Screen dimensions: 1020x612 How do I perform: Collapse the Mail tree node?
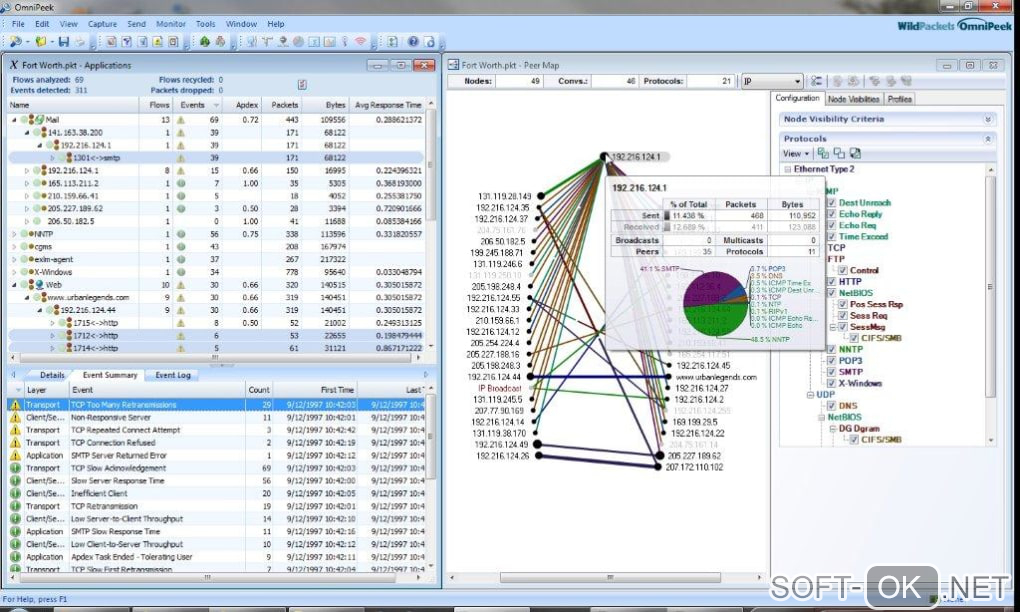[x=14, y=120]
